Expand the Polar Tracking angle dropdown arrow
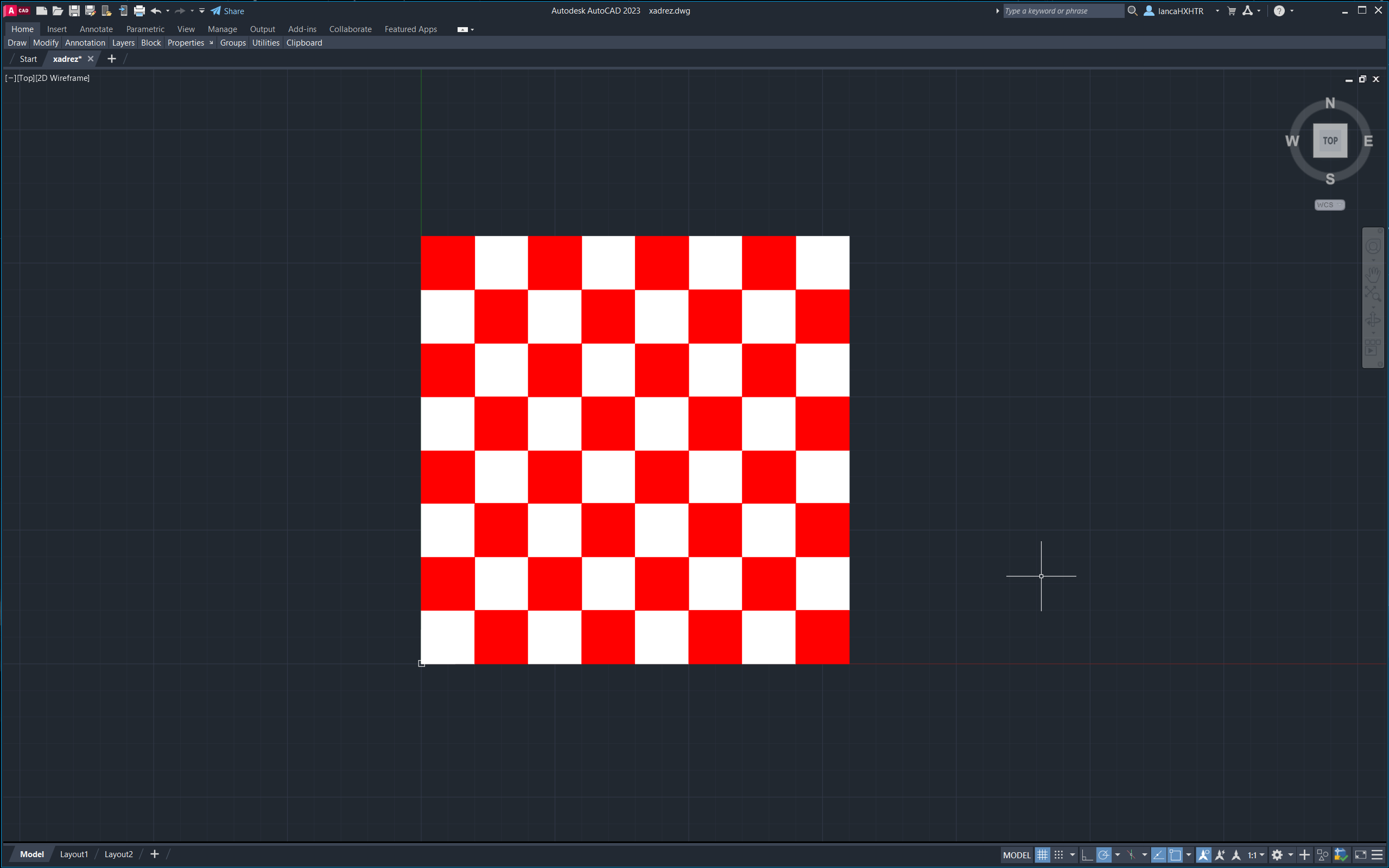 click(1118, 855)
